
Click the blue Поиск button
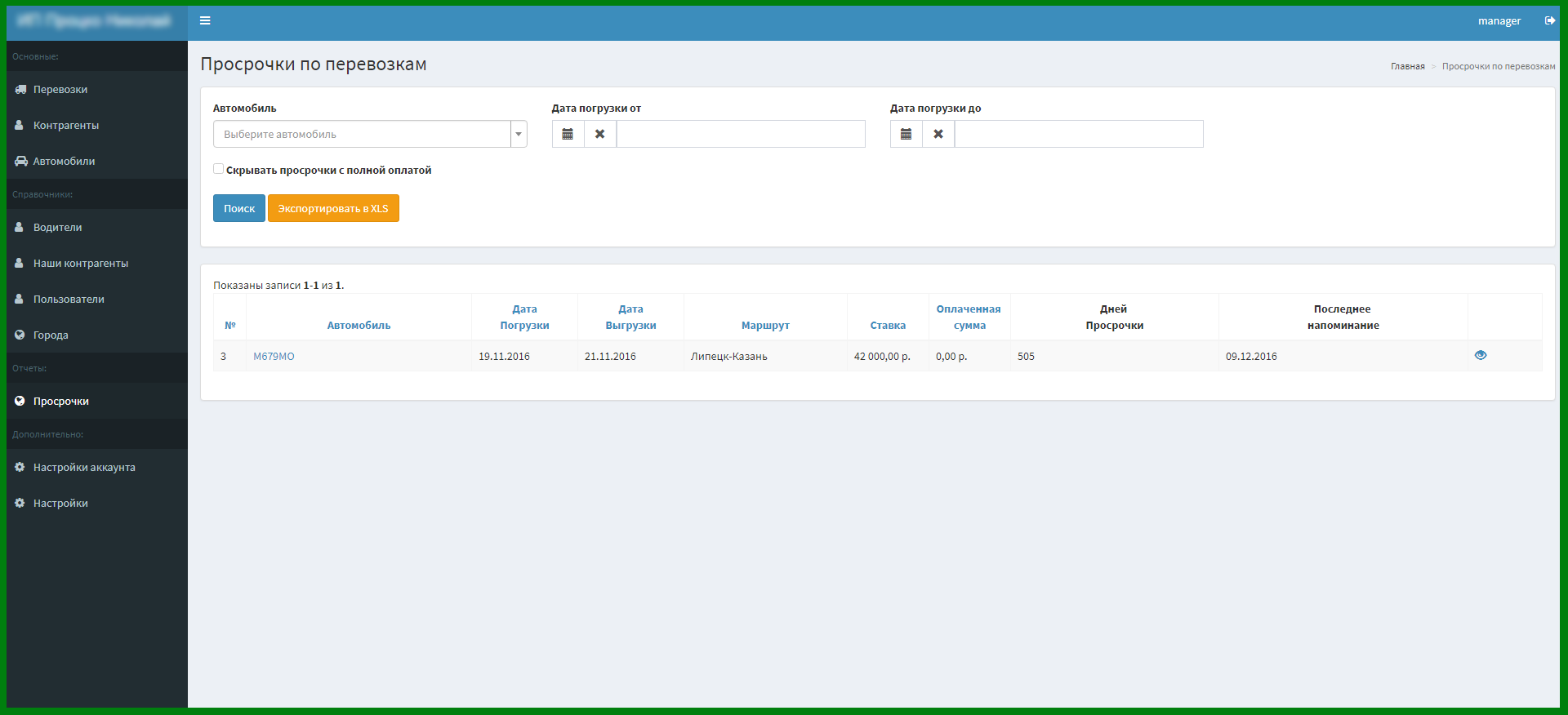tap(239, 208)
